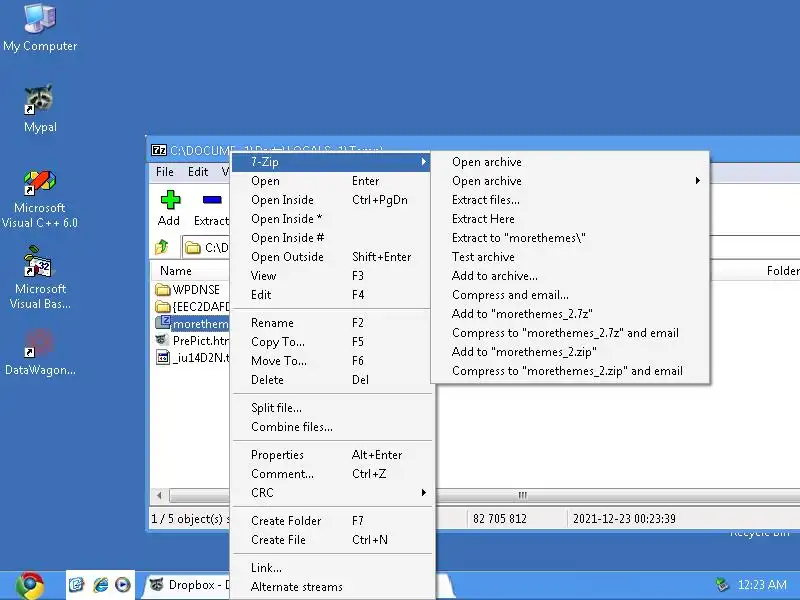Click the quick-launch icon left of Internet Explorer
Image resolution: width=800 pixels, height=600 pixels.
[77, 584]
